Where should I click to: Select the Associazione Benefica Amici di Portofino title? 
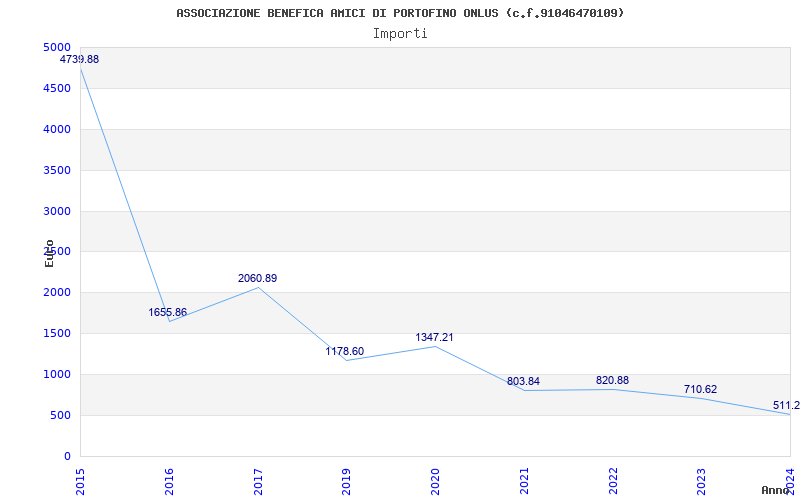(400, 13)
